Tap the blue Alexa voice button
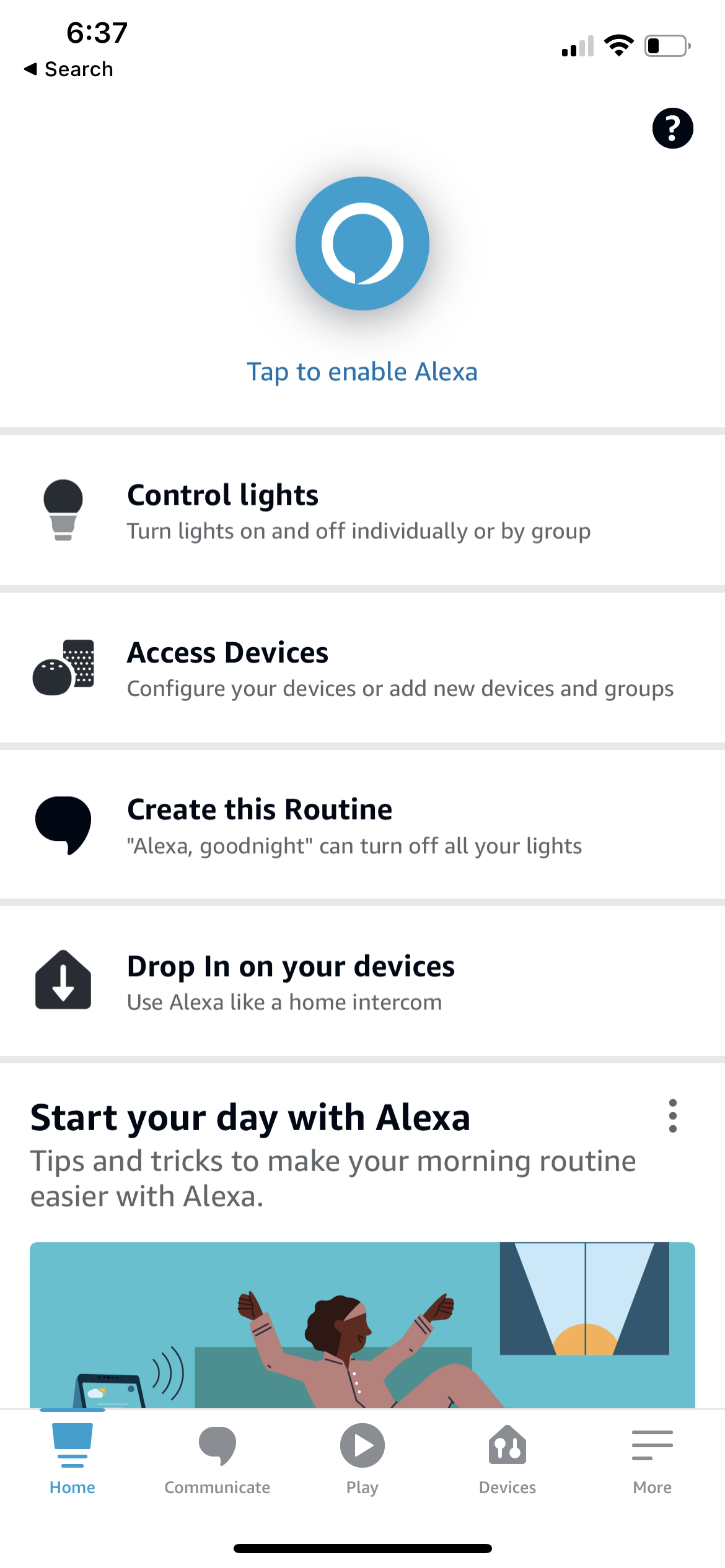Image resolution: width=725 pixels, height=1568 pixels. pyautogui.click(x=362, y=243)
